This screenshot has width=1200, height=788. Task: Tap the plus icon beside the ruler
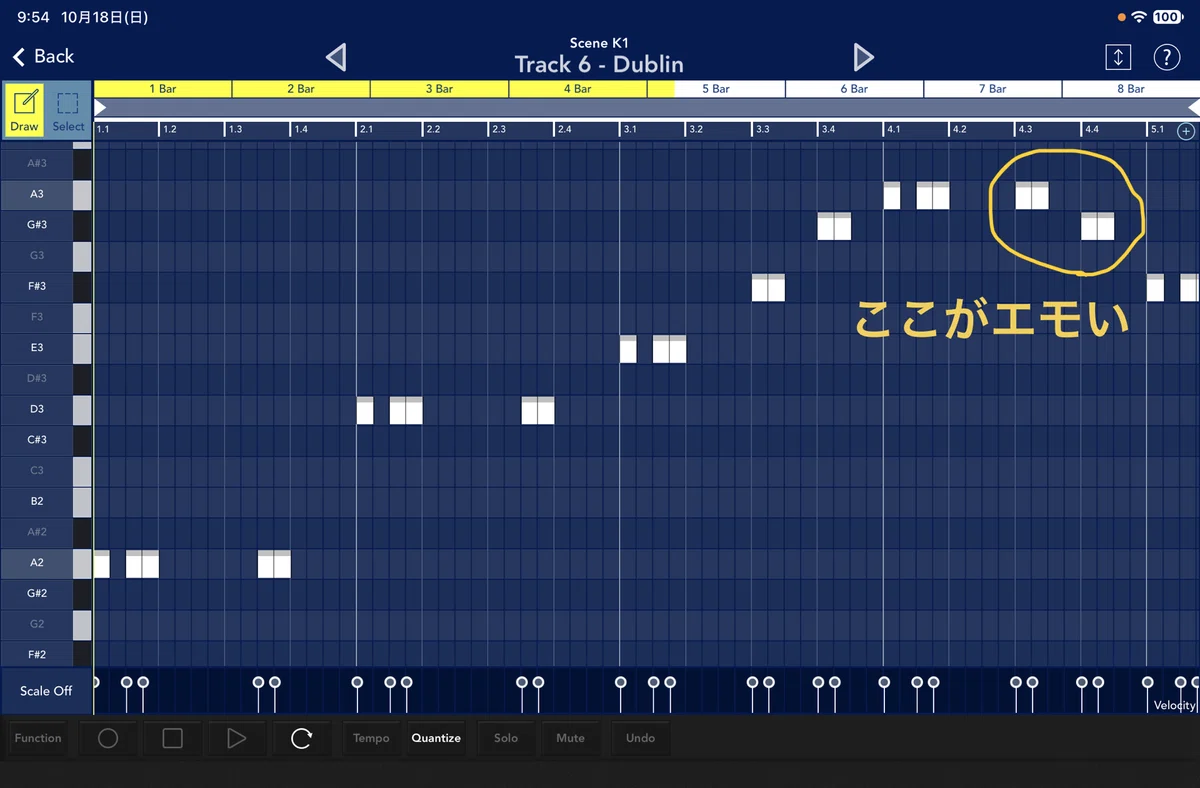[1186, 131]
